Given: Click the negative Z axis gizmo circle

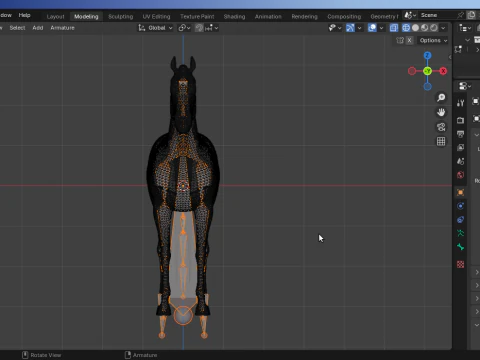Looking at the screenshot, I should 427,87.
